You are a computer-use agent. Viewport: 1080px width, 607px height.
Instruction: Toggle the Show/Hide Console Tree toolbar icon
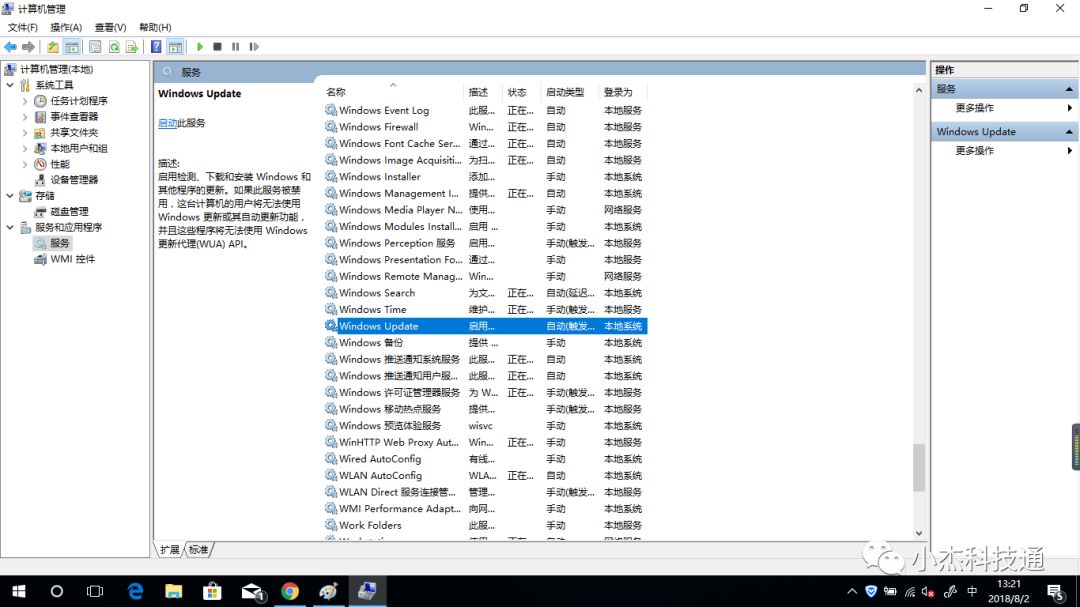(x=71, y=47)
